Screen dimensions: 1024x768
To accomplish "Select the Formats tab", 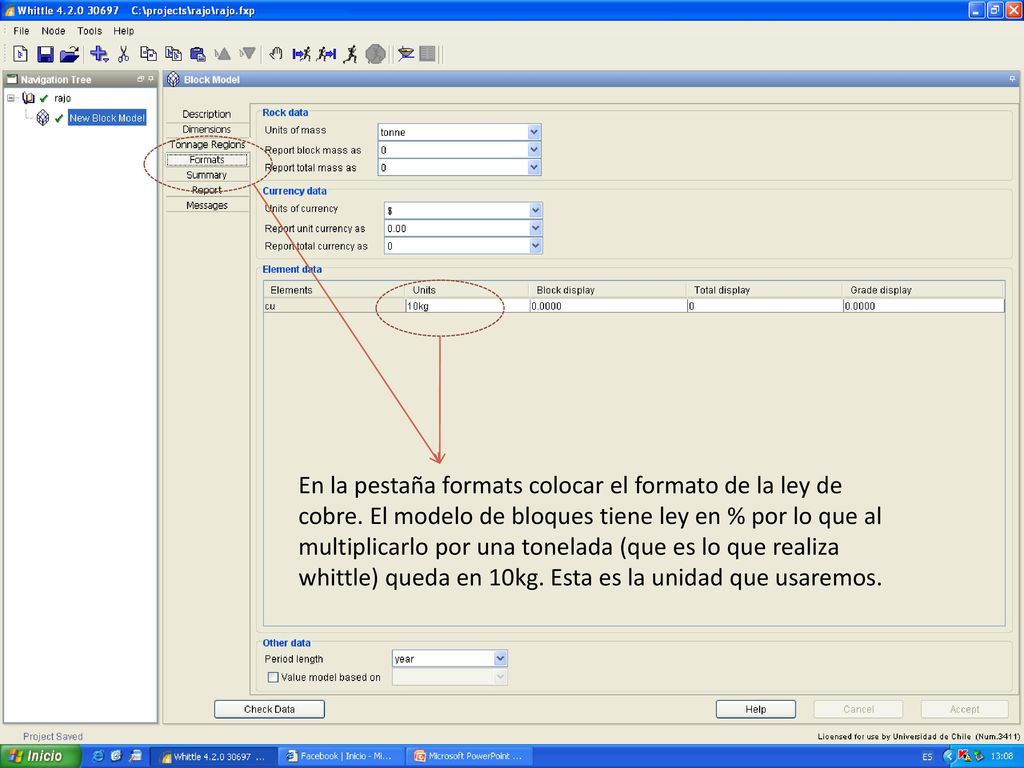I will [x=206, y=159].
